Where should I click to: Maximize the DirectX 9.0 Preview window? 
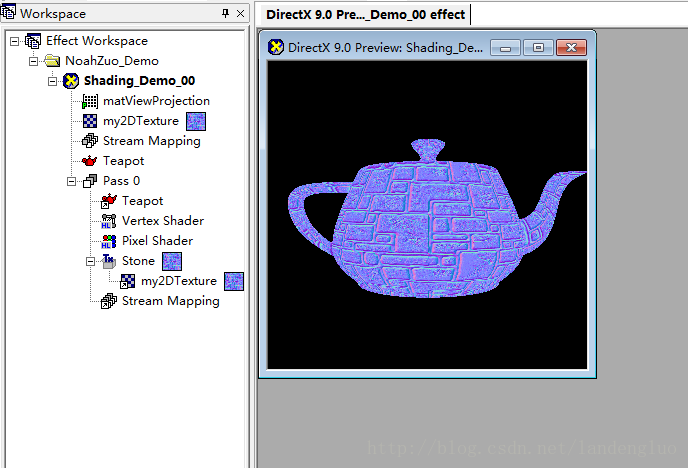(x=538, y=47)
